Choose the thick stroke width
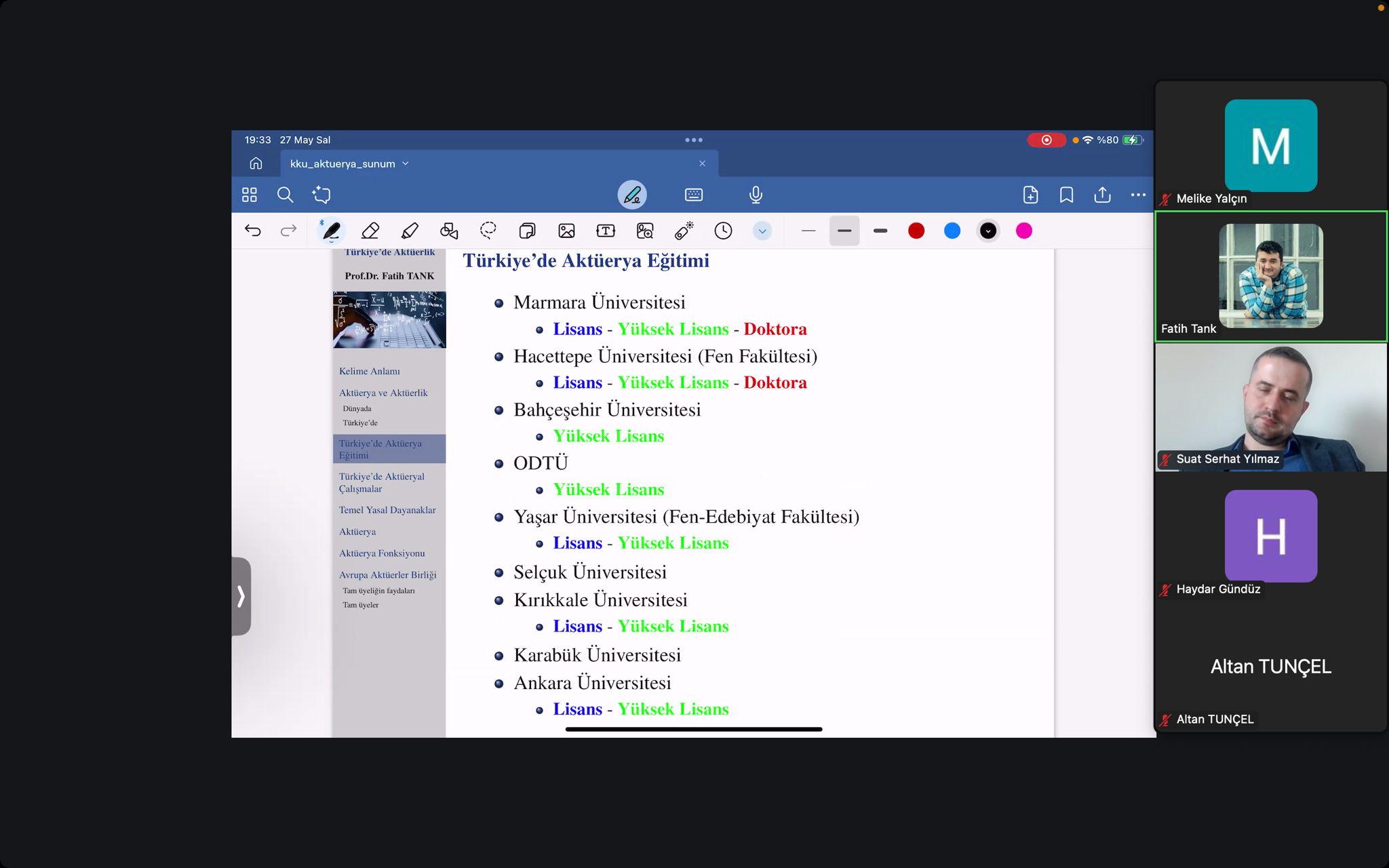The image size is (1389, 868). [880, 231]
